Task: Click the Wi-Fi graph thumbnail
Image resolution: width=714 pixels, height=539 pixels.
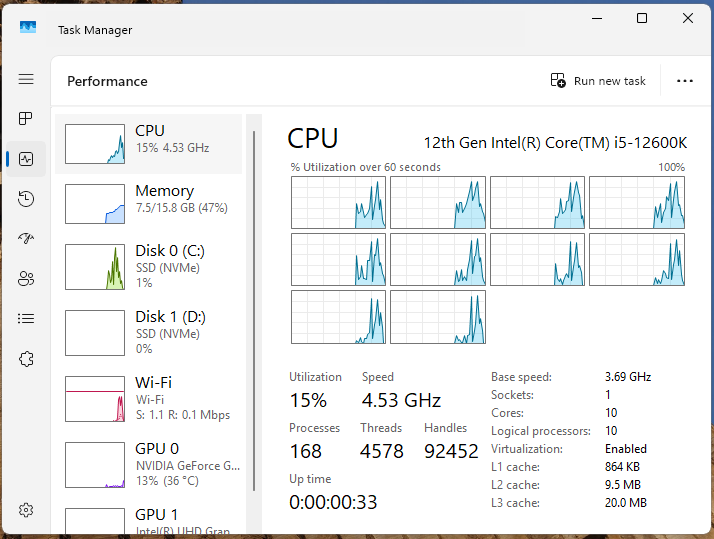Action: [x=95, y=399]
